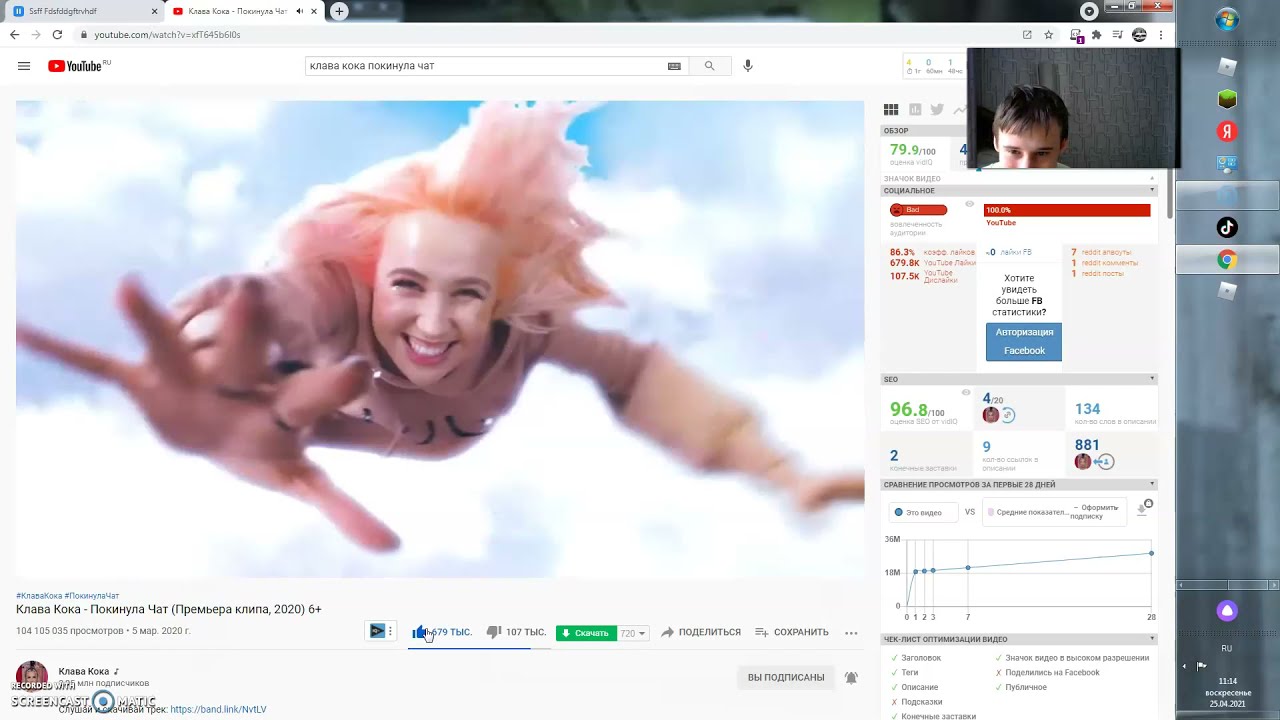Bookmark this page with star icon
Screen dimensions: 1280x720
click(1048, 34)
